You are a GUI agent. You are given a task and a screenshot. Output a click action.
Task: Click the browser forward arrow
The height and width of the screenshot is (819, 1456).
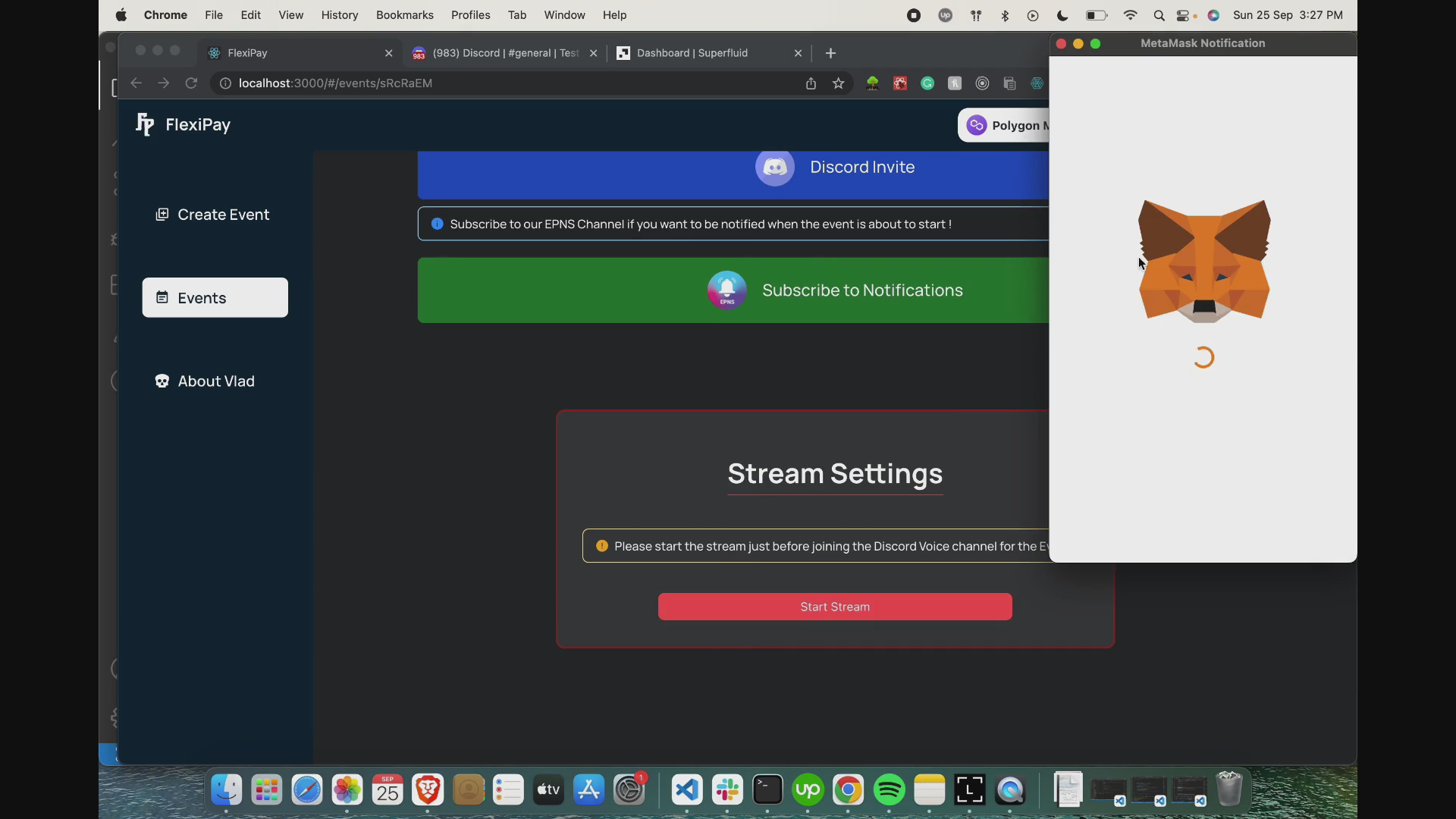click(x=164, y=83)
